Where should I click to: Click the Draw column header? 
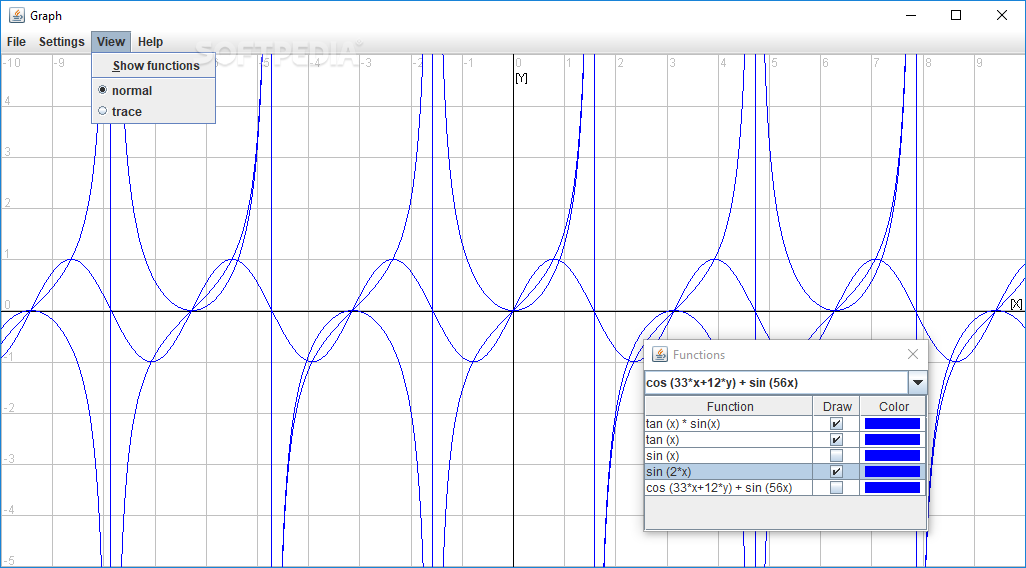click(x=836, y=406)
